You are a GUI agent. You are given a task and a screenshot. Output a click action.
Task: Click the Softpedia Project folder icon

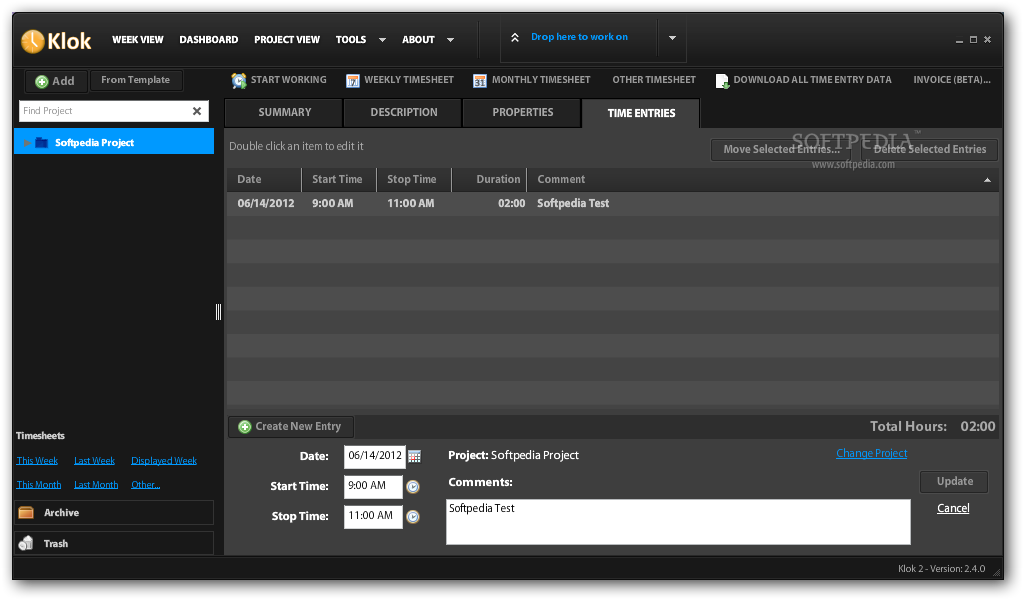tap(42, 142)
